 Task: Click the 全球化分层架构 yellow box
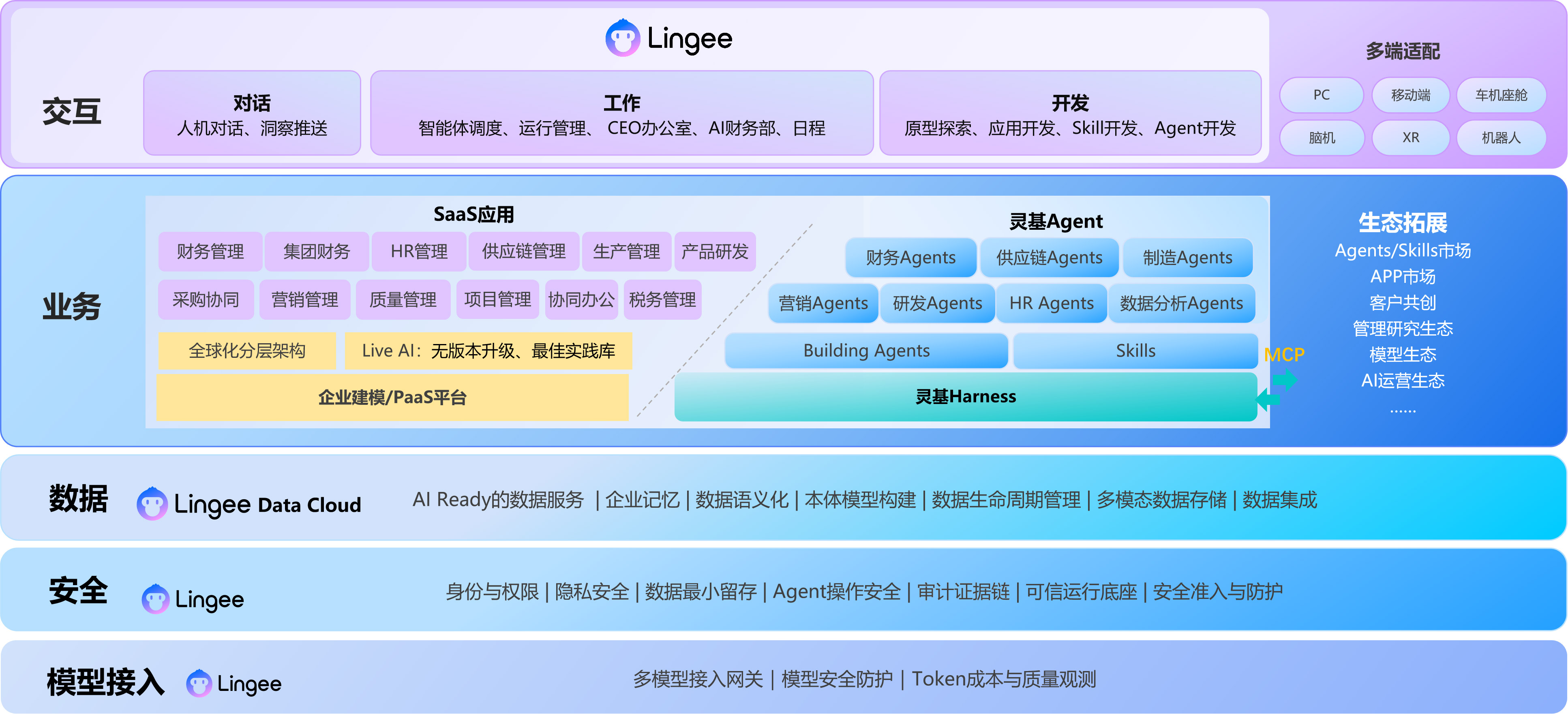(246, 351)
